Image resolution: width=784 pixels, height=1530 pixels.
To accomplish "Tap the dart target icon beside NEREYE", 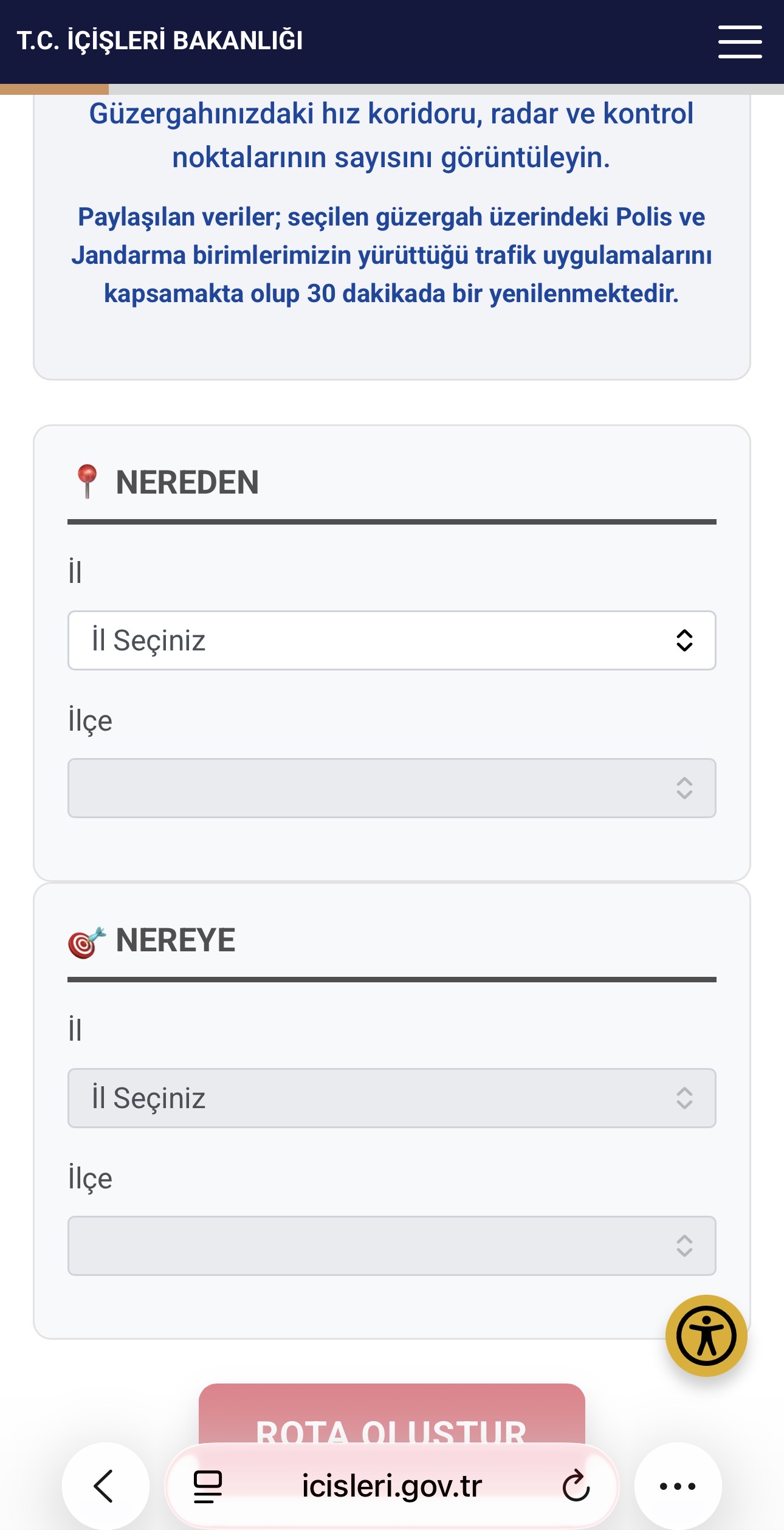I will (86, 942).
